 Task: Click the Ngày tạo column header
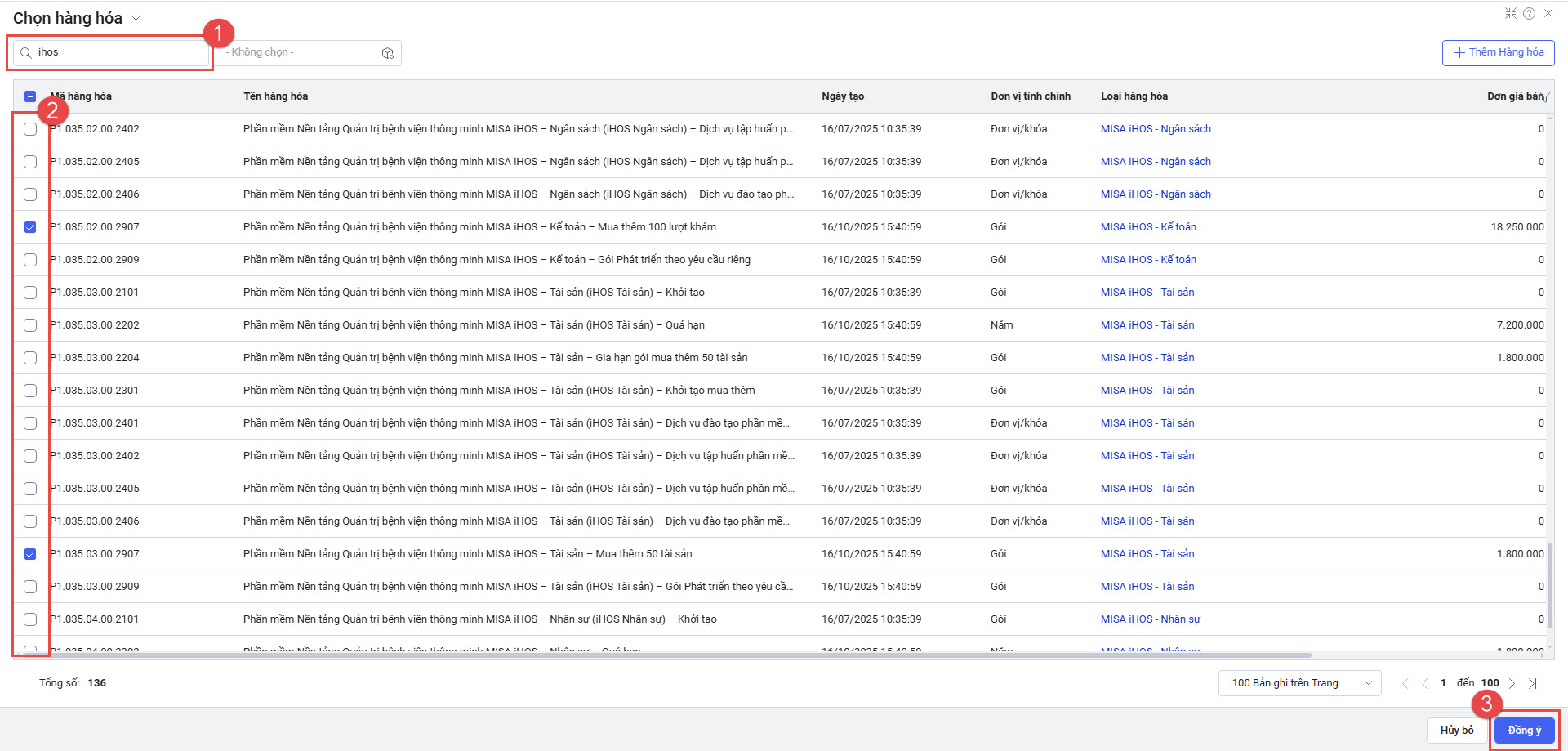click(x=842, y=96)
